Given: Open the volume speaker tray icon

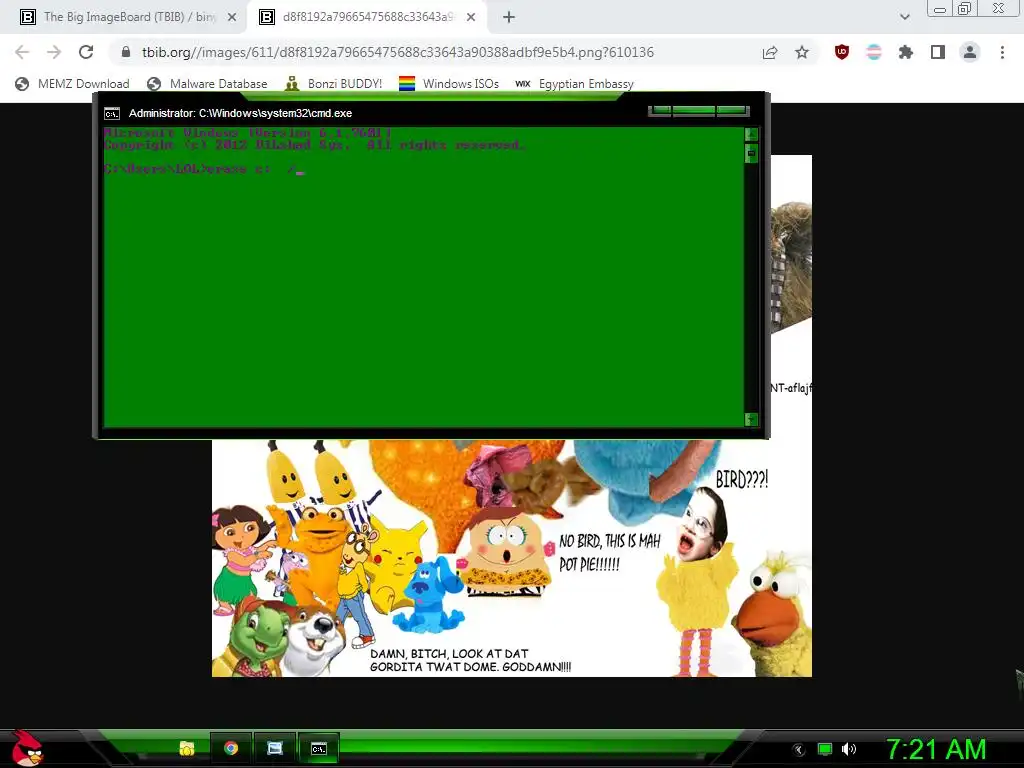Looking at the screenshot, I should tap(849, 749).
